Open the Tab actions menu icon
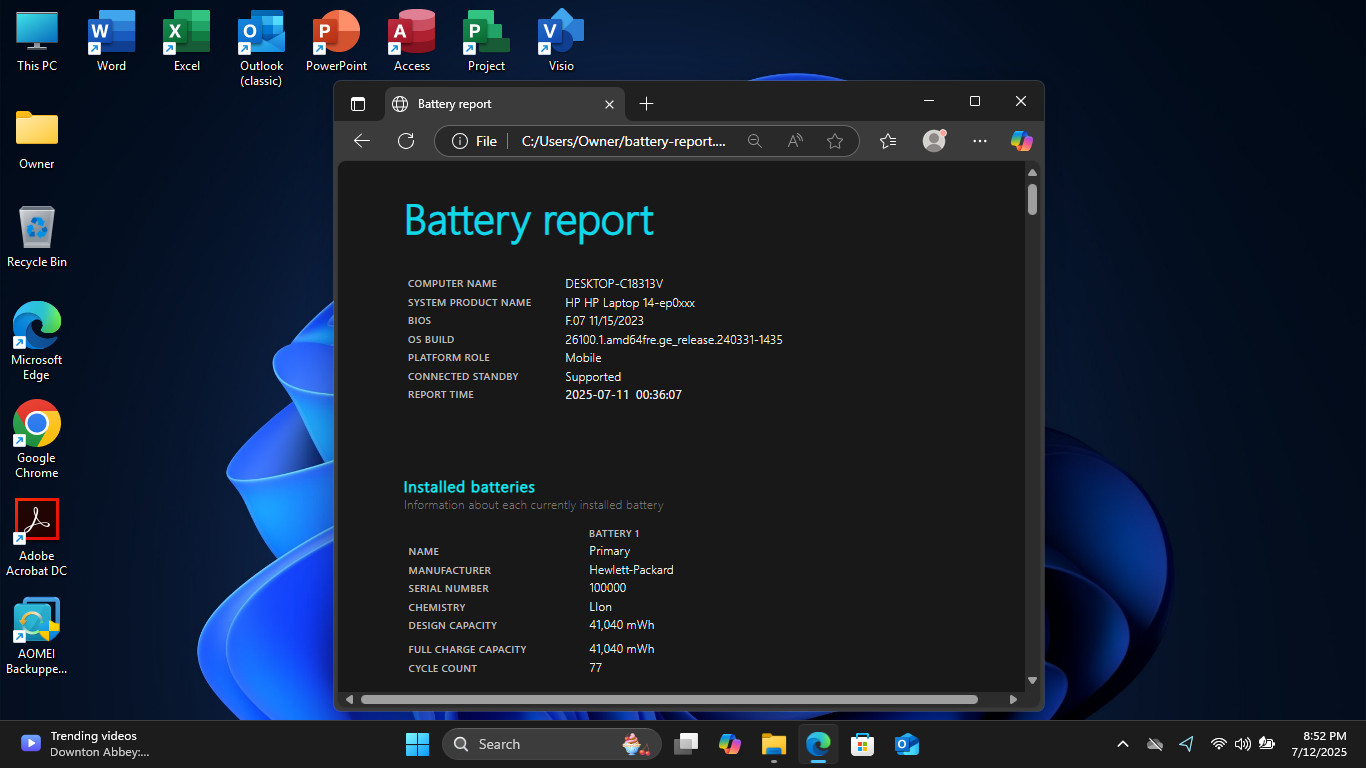 pyautogui.click(x=358, y=103)
